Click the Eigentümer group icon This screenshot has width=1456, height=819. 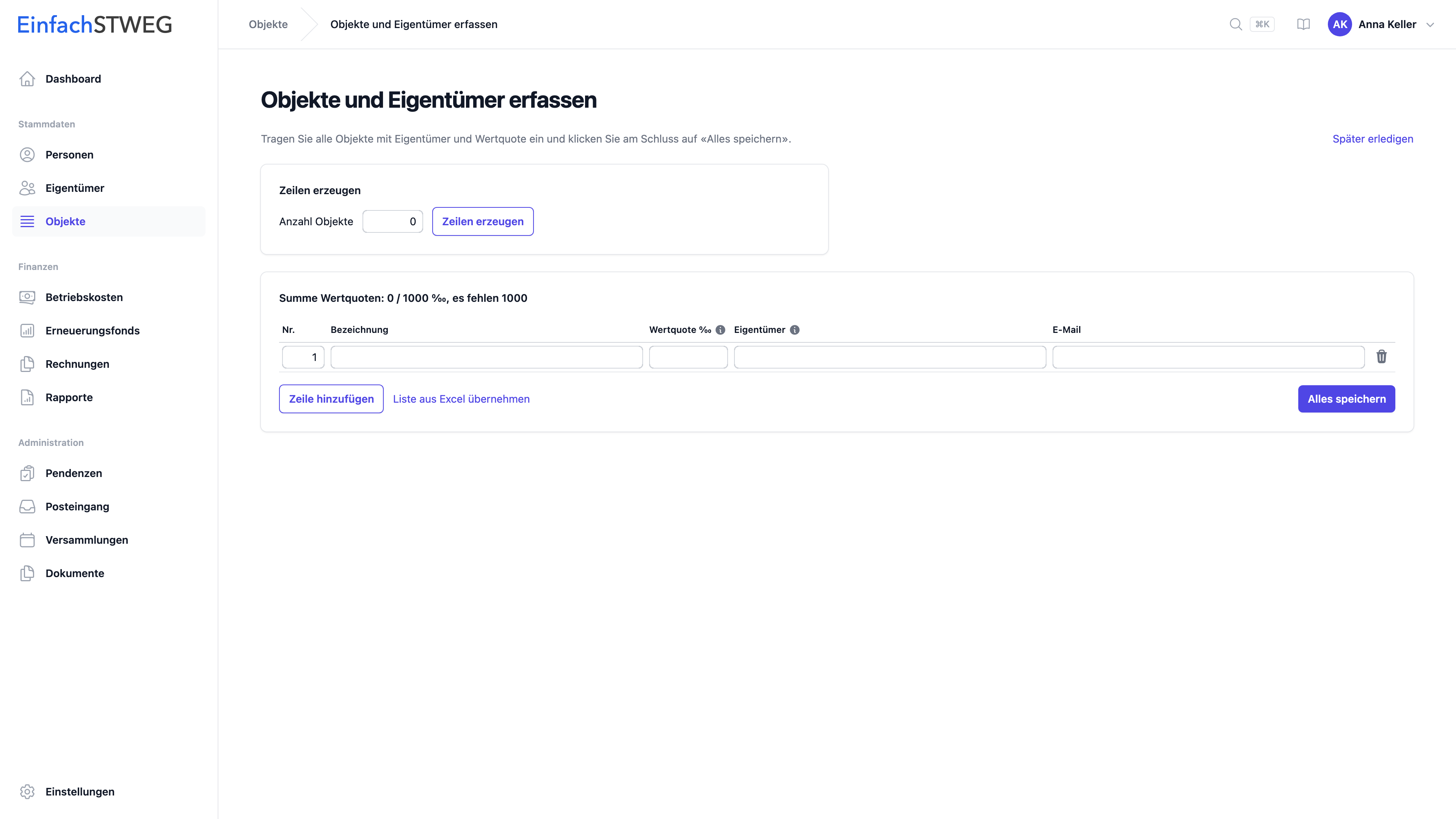[27, 188]
